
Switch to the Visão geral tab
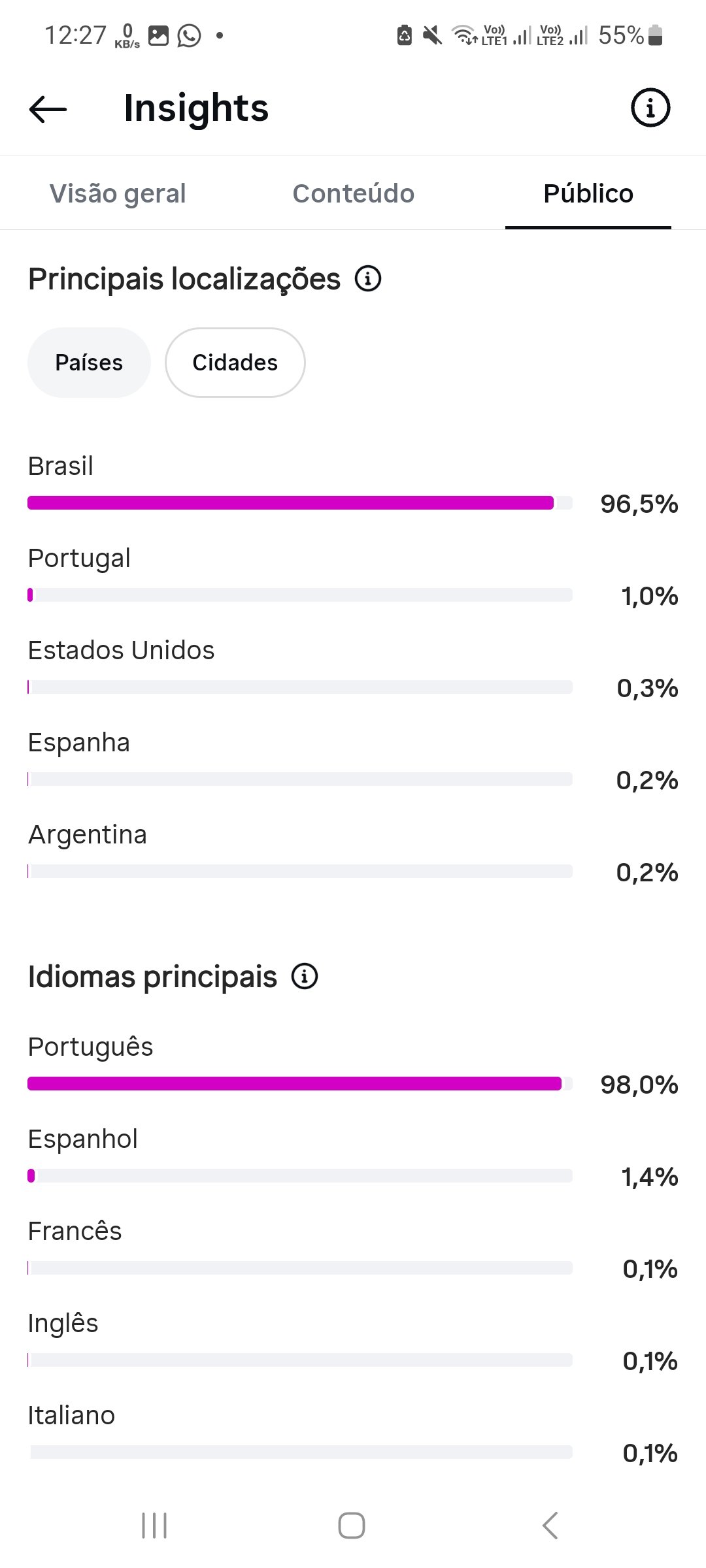coord(118,193)
